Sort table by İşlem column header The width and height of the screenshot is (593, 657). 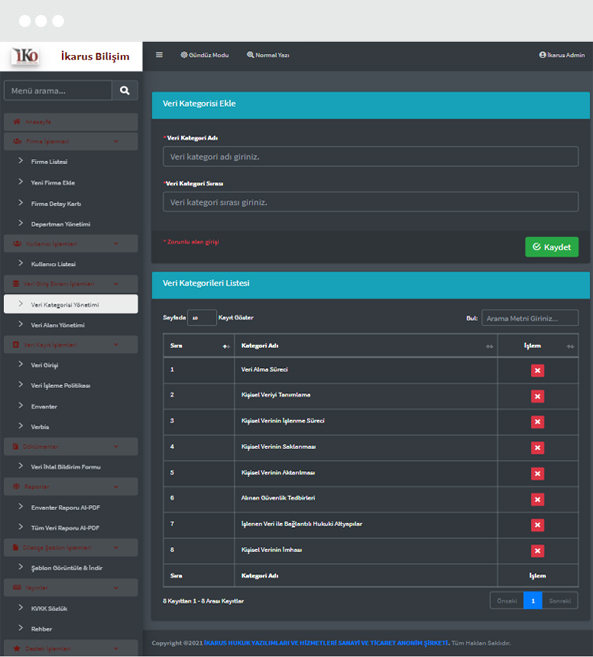point(538,346)
